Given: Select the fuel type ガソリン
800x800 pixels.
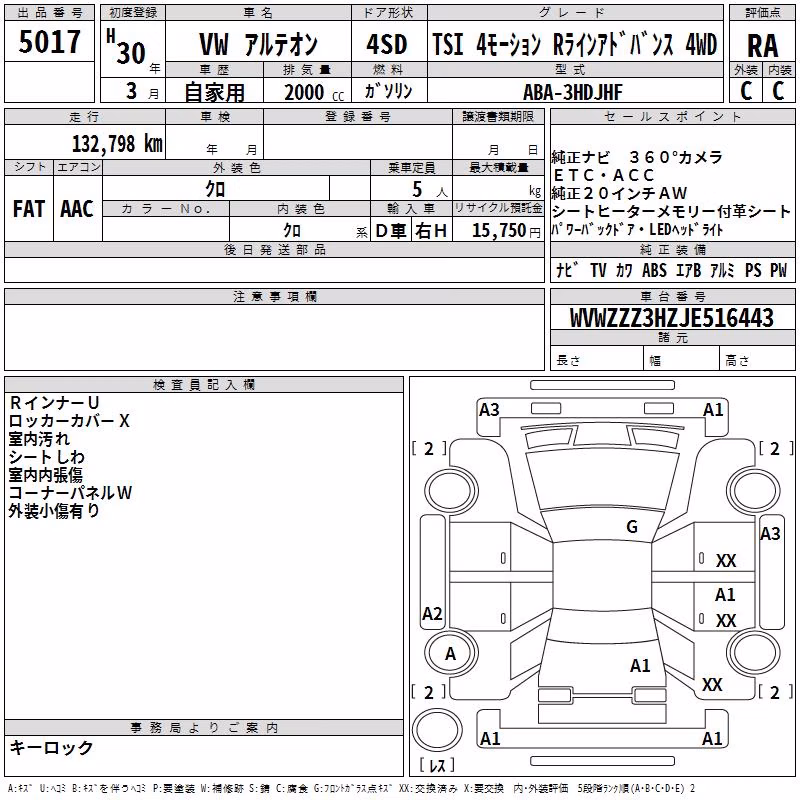Looking at the screenshot, I should point(388,91).
